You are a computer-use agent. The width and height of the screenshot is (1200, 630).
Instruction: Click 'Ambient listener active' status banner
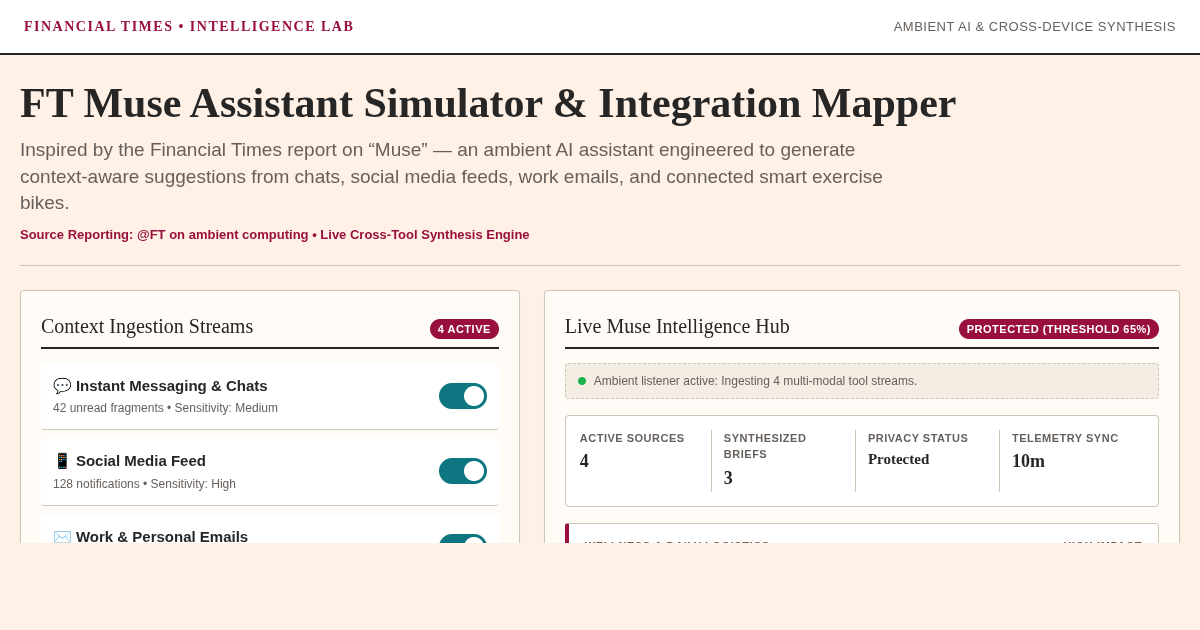(x=862, y=381)
